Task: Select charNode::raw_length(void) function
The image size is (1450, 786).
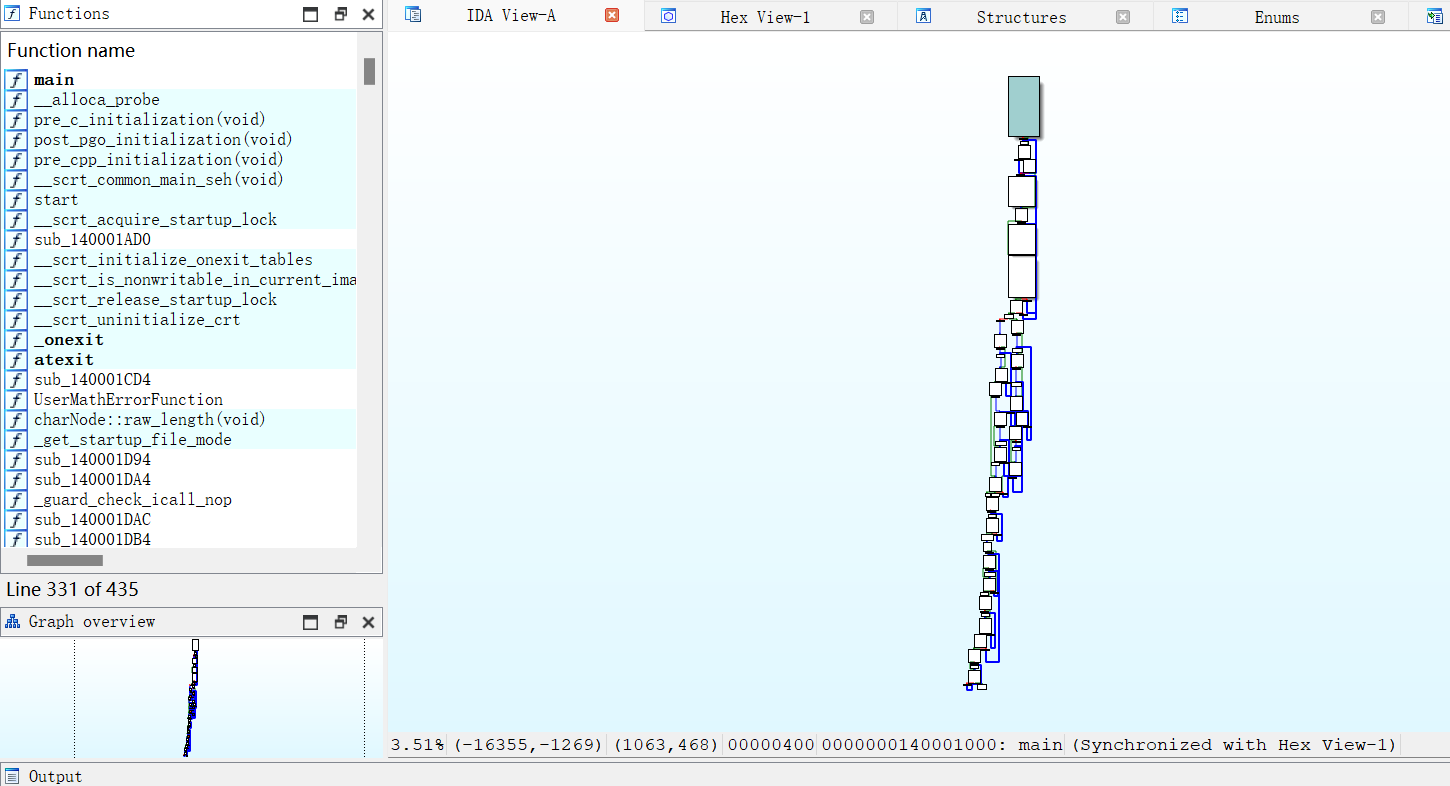Action: [x=180, y=420]
